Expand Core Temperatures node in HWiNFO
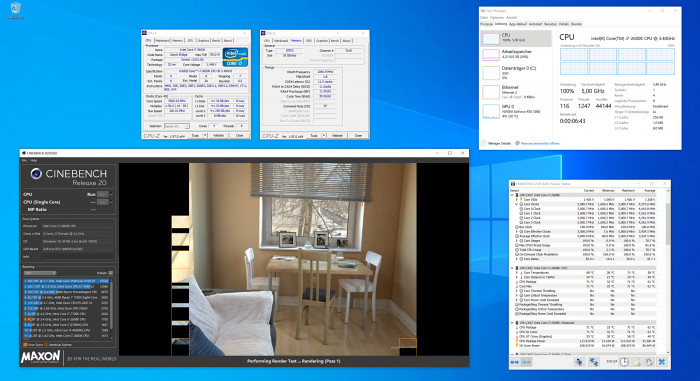 [517, 272]
